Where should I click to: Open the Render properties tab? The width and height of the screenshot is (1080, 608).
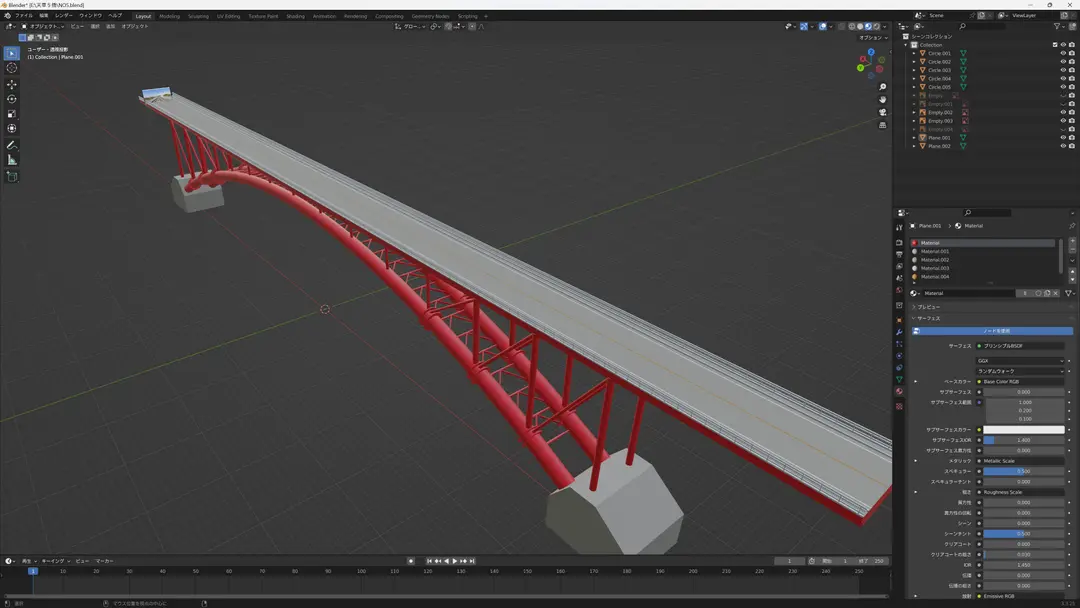coord(899,242)
